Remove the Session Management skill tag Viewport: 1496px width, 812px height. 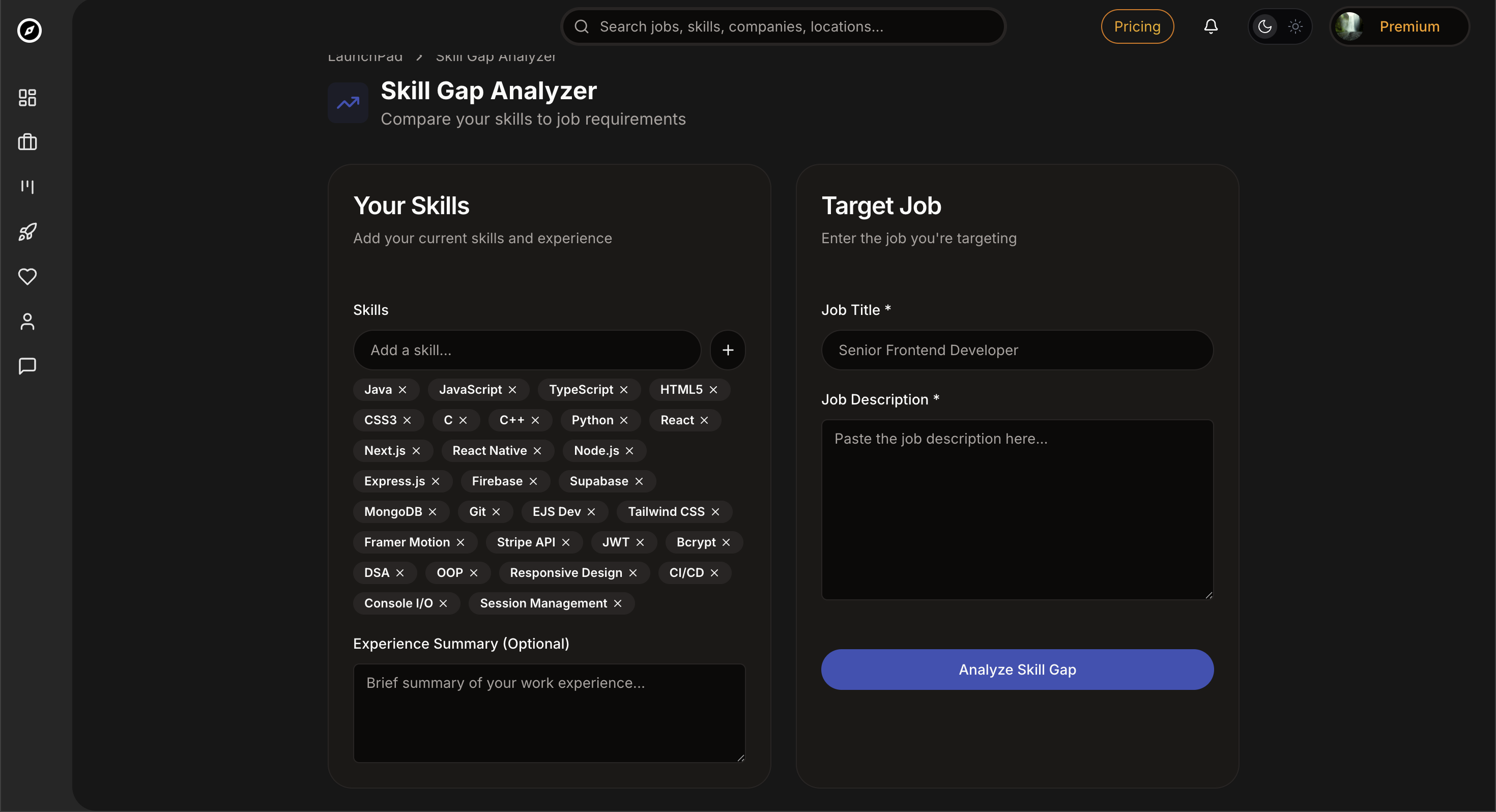coord(618,603)
